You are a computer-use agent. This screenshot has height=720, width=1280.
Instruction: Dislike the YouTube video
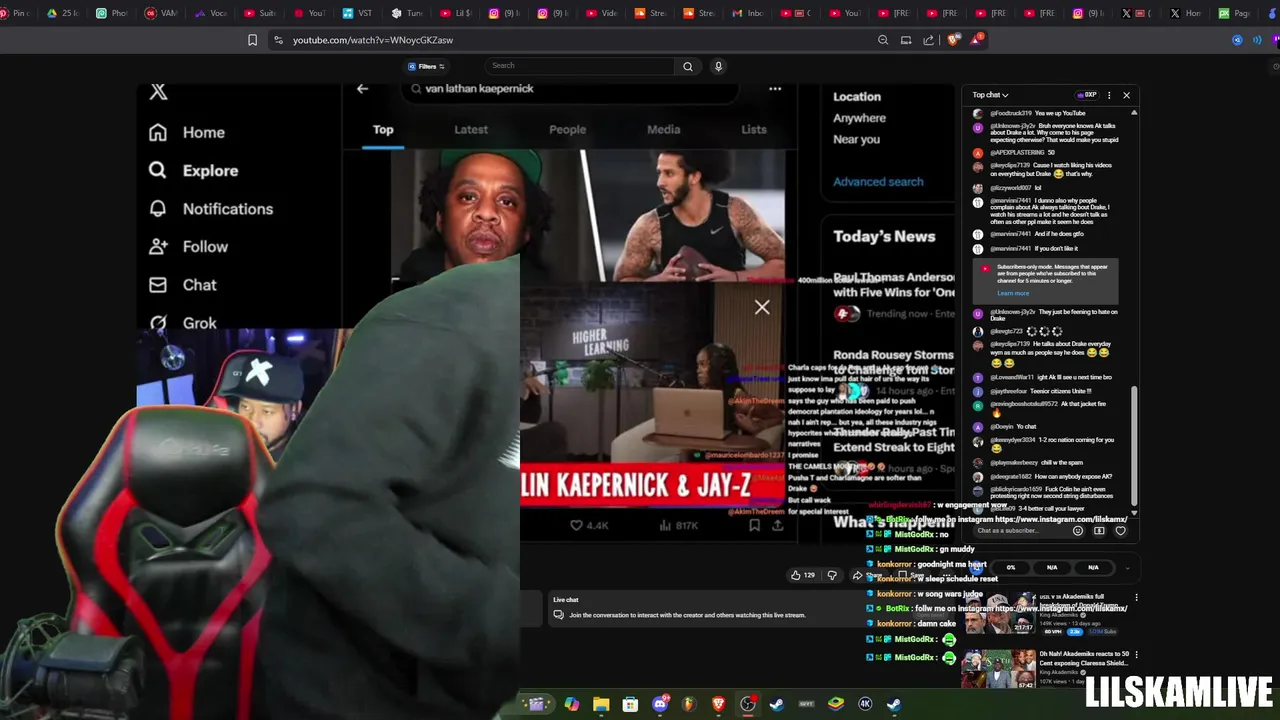pyautogui.click(x=832, y=575)
